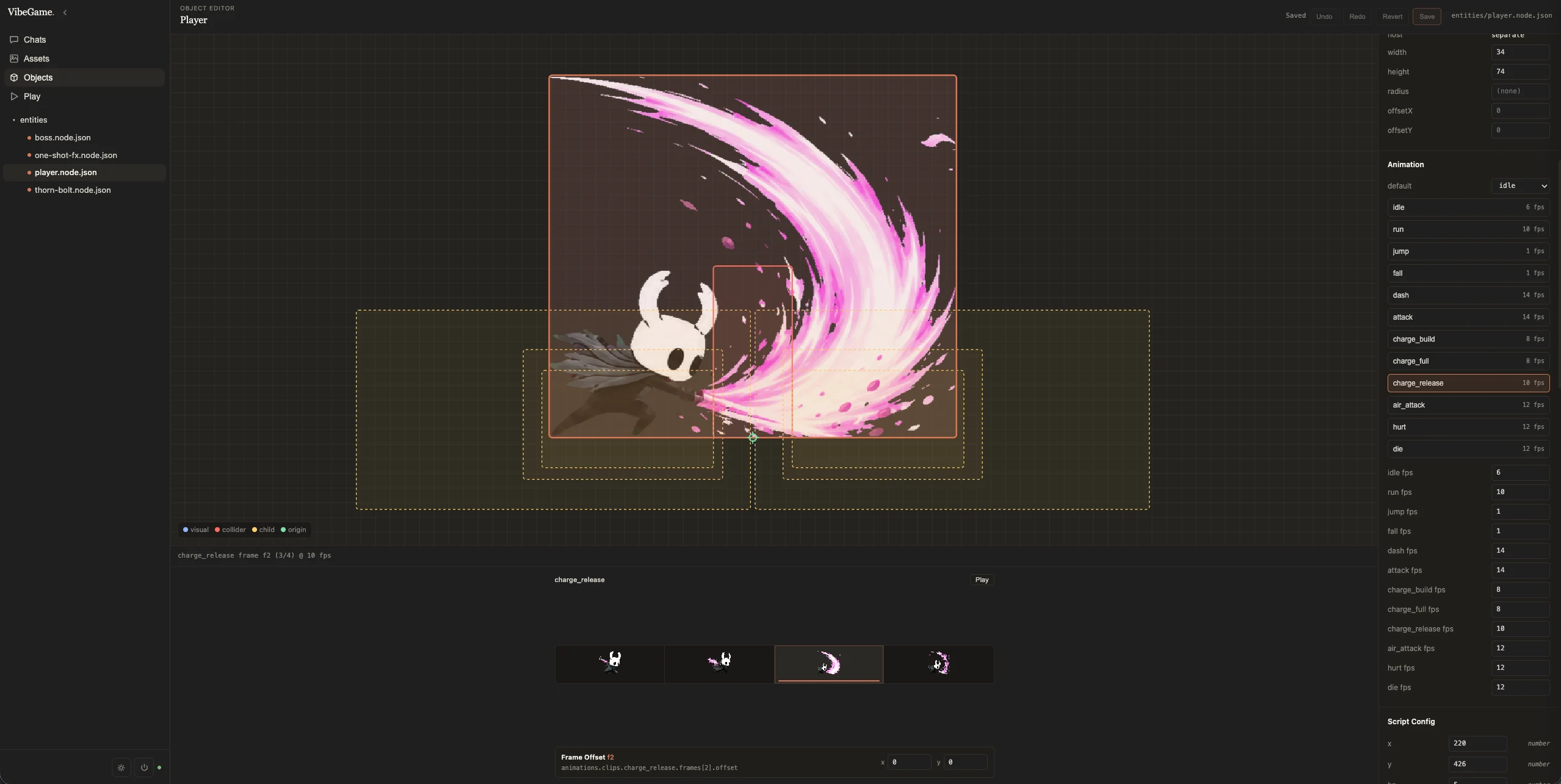This screenshot has height=784, width=1561.
Task: Select the dash animation clip
Action: click(x=1468, y=295)
